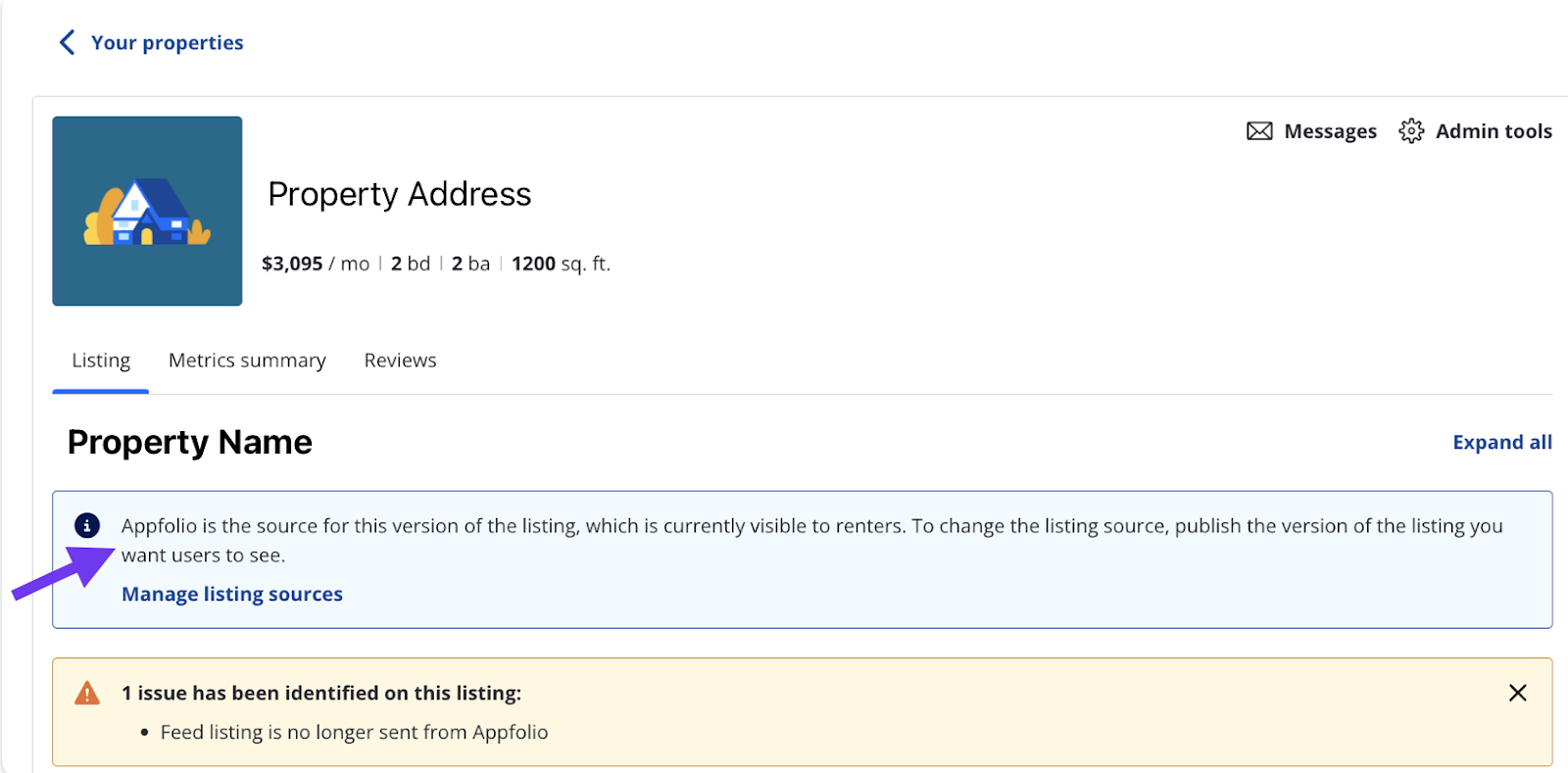Click the 2 bd bedroom count

(411, 264)
